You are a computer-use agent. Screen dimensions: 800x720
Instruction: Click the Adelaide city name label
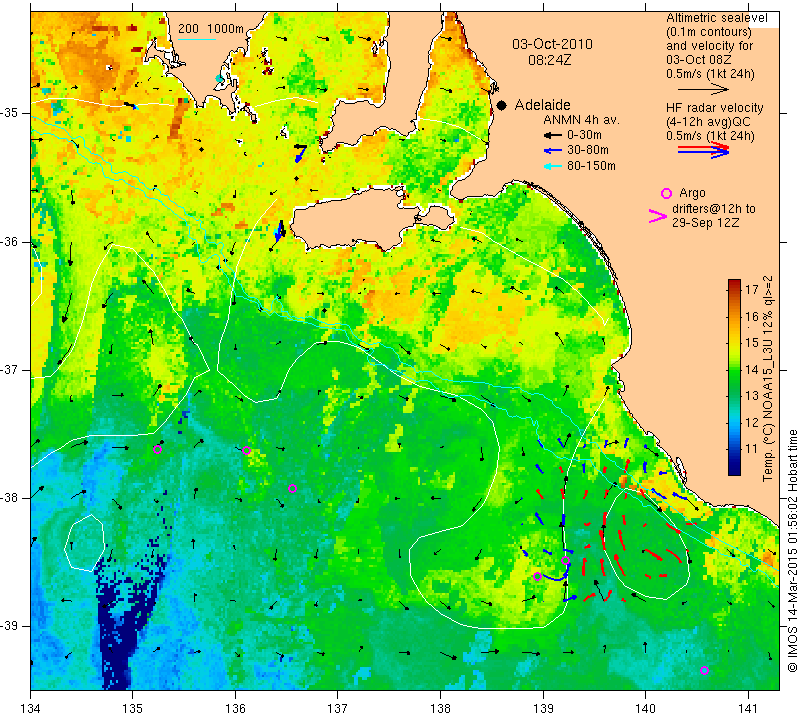(x=542, y=105)
